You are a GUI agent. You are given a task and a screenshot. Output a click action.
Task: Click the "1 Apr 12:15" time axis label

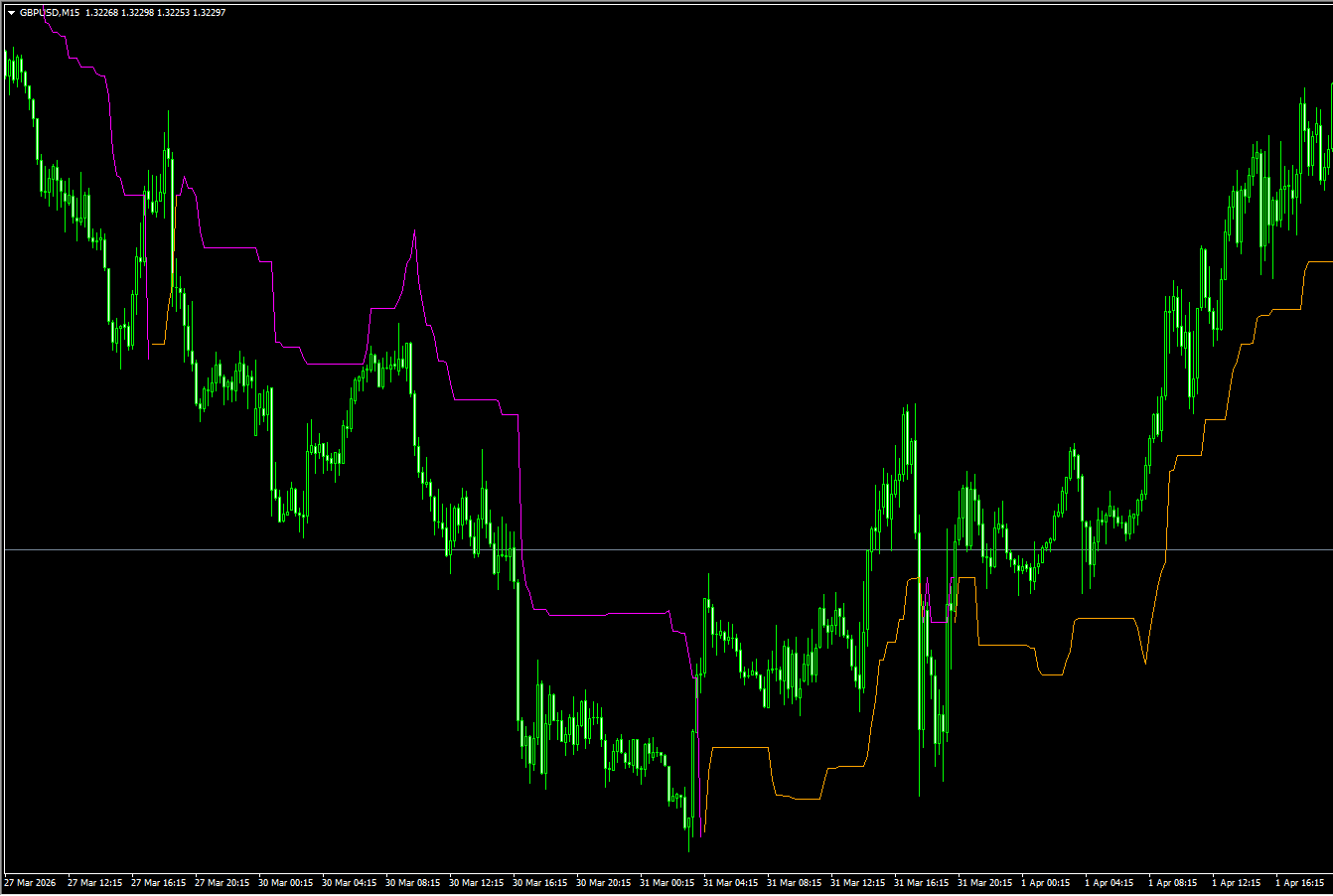click(1237, 882)
